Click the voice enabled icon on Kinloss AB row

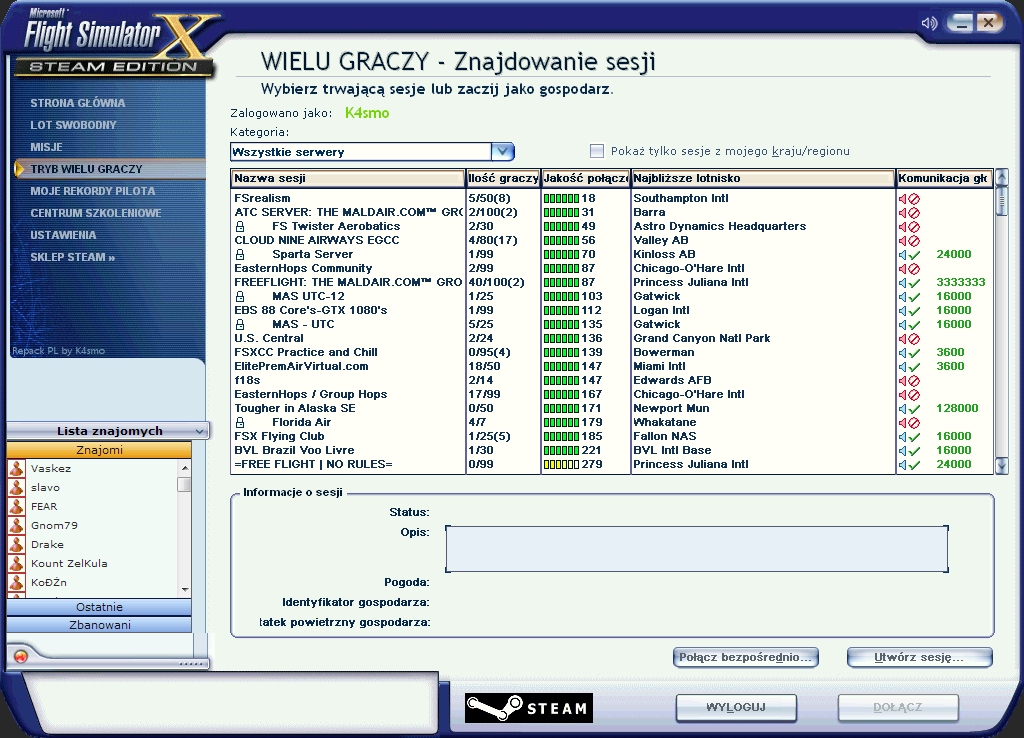pos(909,255)
